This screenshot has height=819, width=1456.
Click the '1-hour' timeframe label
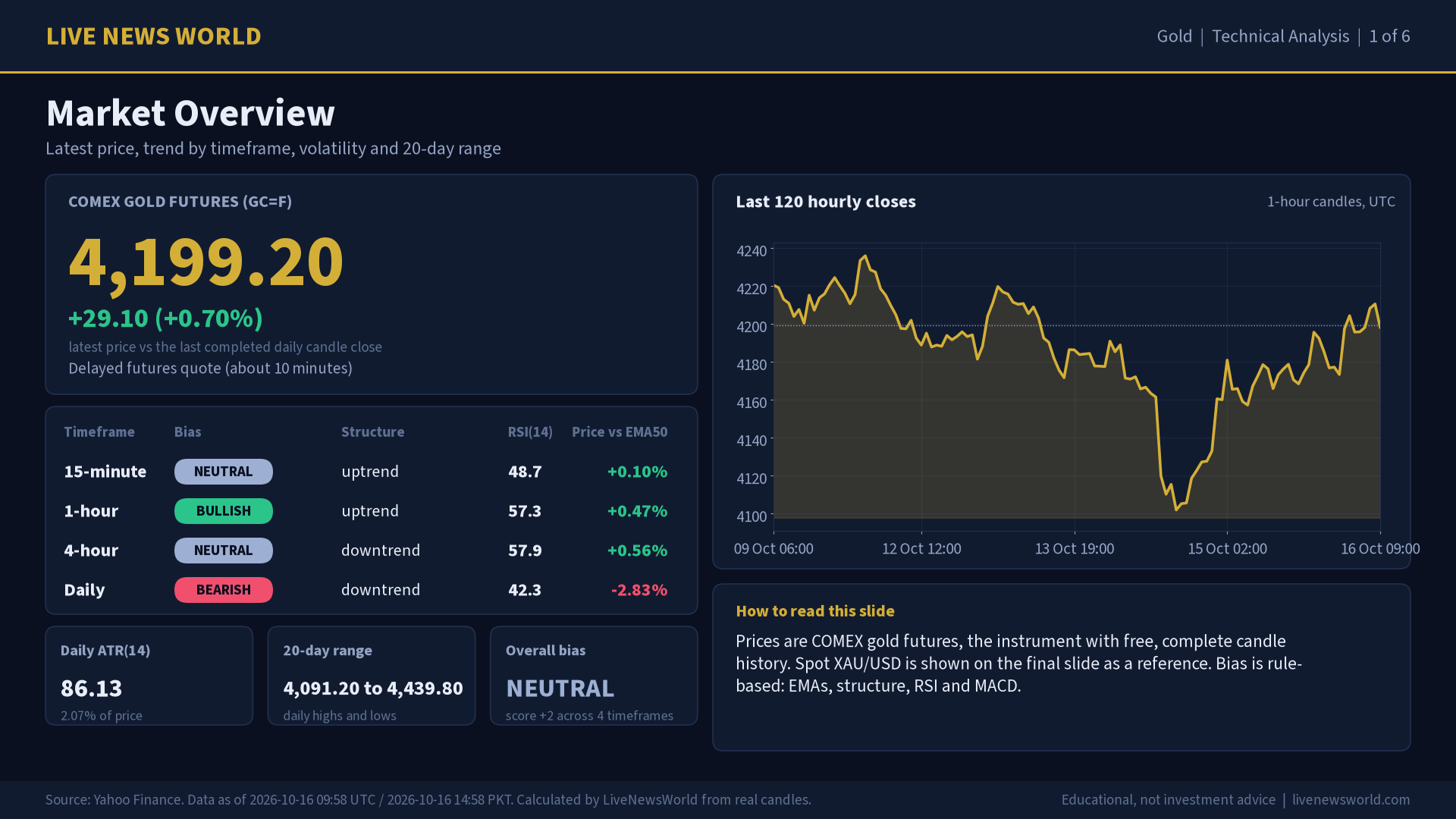(91, 511)
